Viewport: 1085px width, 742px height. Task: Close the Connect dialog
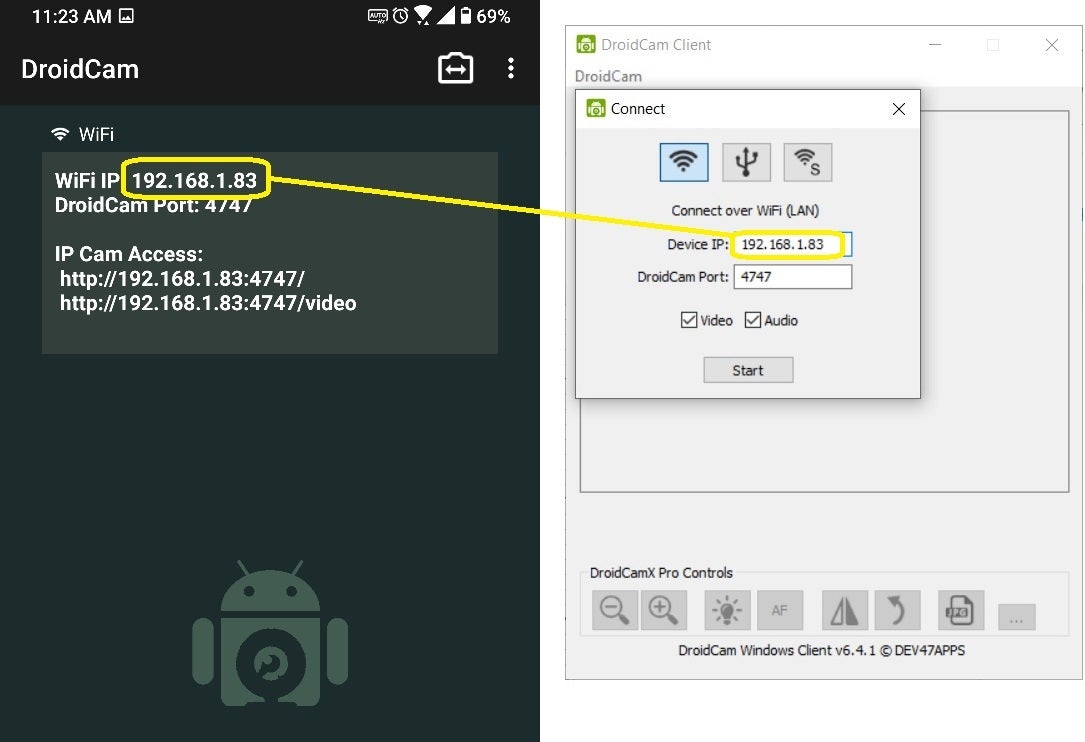point(899,109)
